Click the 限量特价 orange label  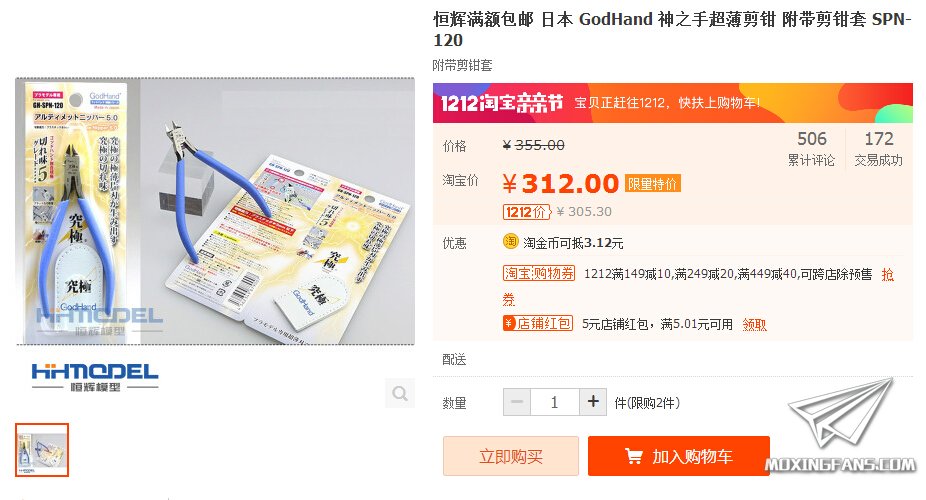pyautogui.click(x=653, y=184)
